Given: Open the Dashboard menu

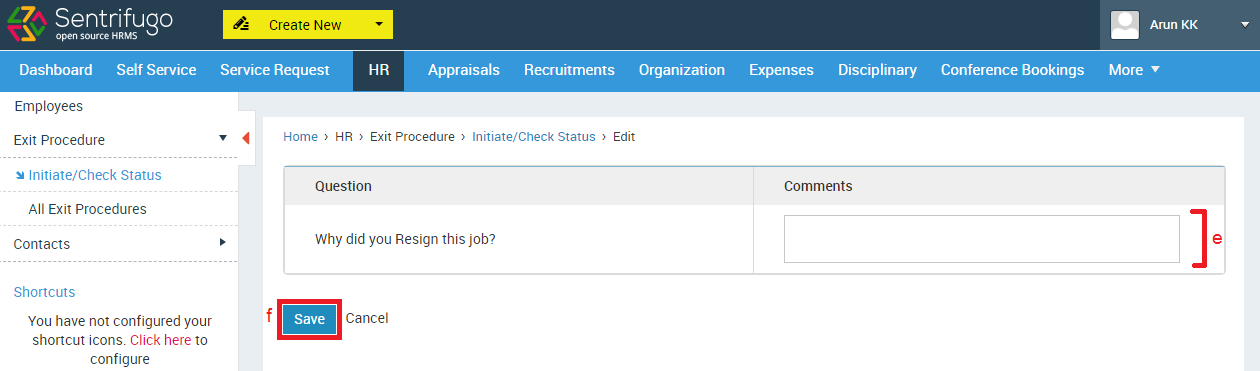Looking at the screenshot, I should pyautogui.click(x=56, y=70).
